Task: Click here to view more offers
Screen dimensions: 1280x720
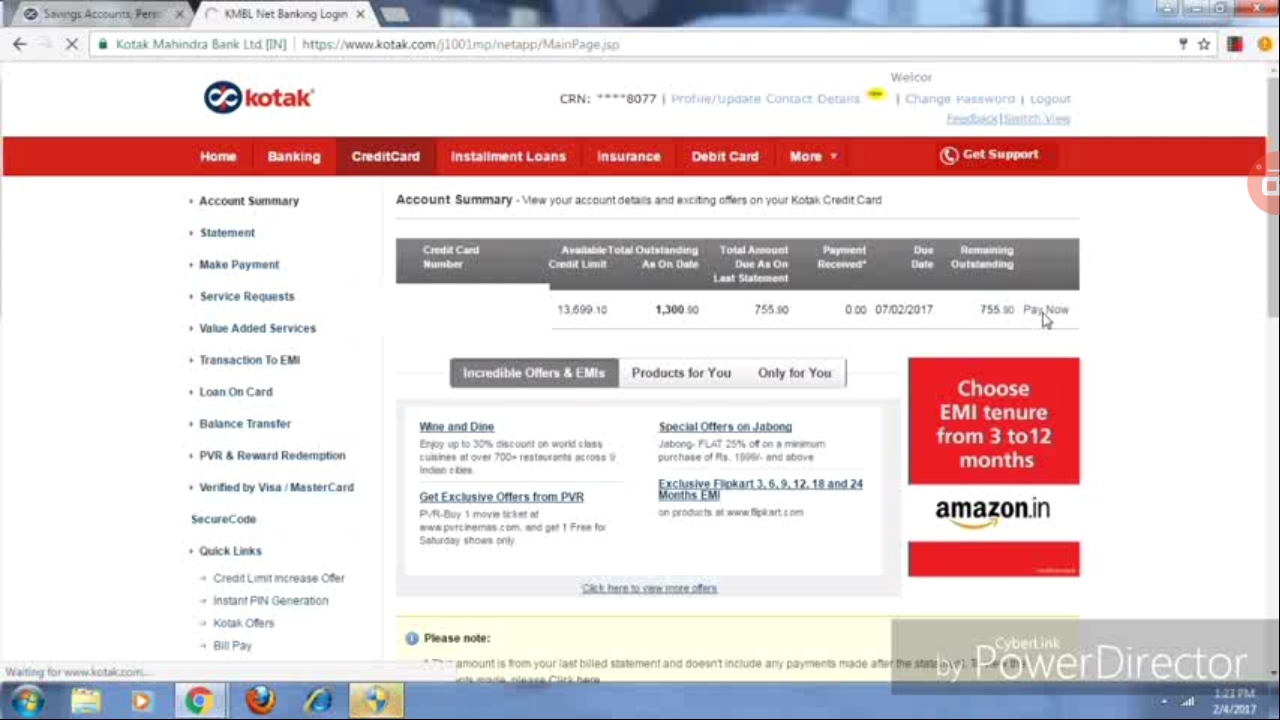Action: 649,588
